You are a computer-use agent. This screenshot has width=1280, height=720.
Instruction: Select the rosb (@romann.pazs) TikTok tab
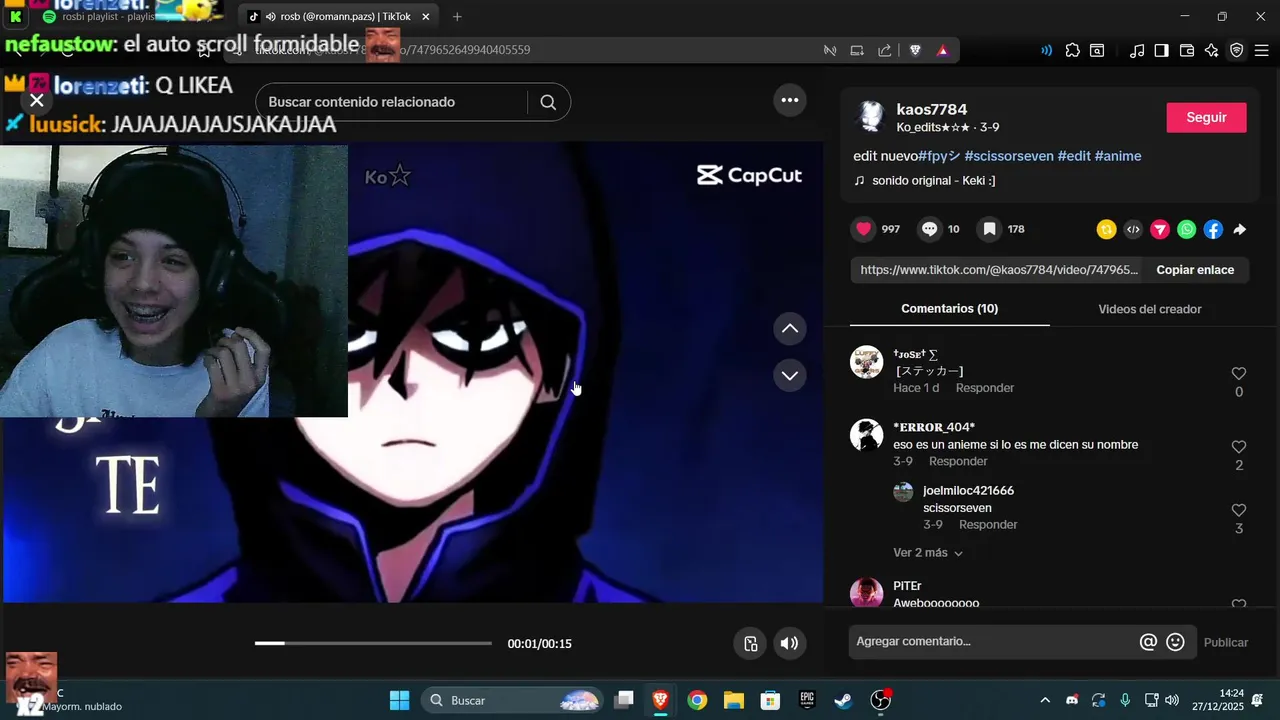click(338, 17)
